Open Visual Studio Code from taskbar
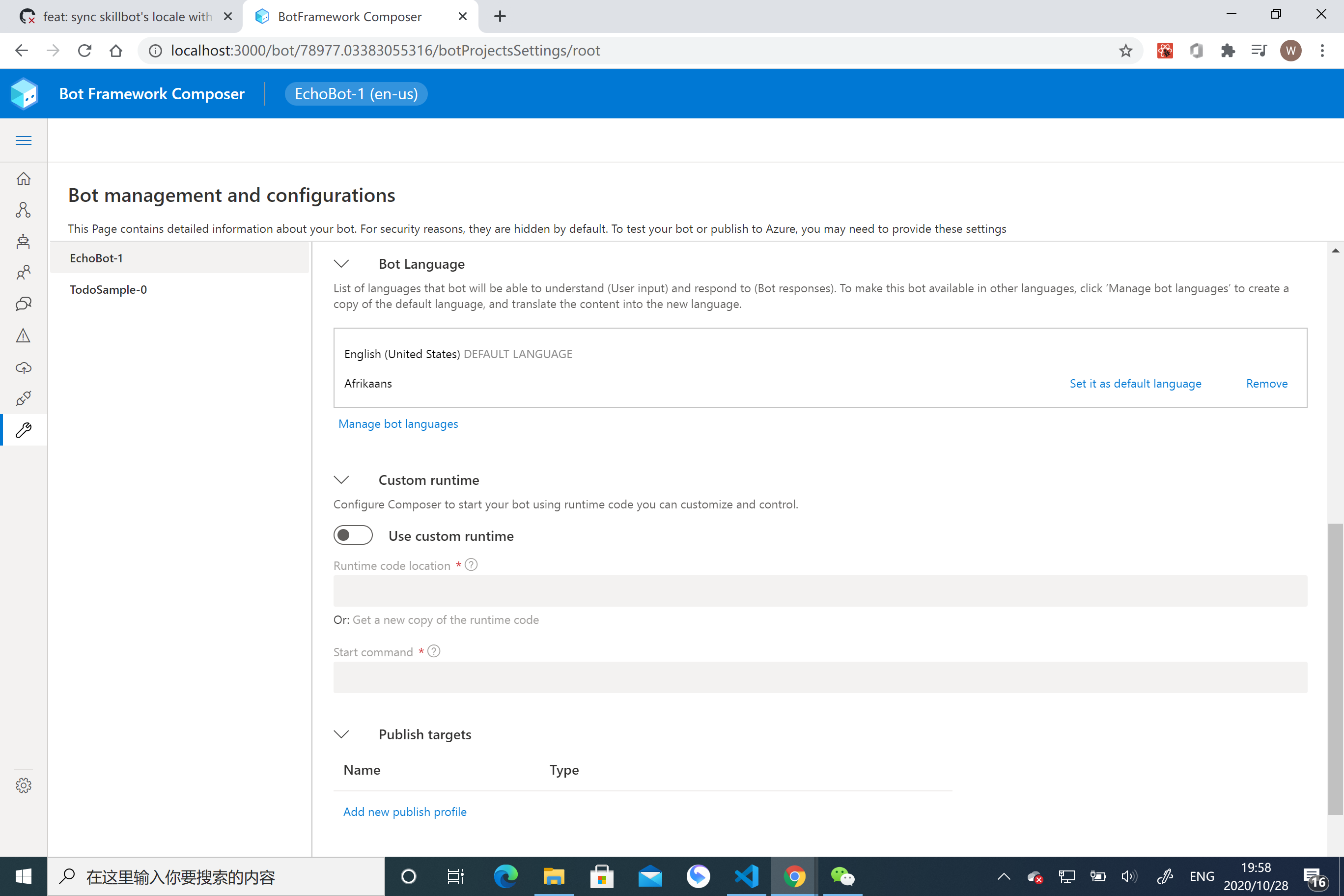 pos(746,876)
